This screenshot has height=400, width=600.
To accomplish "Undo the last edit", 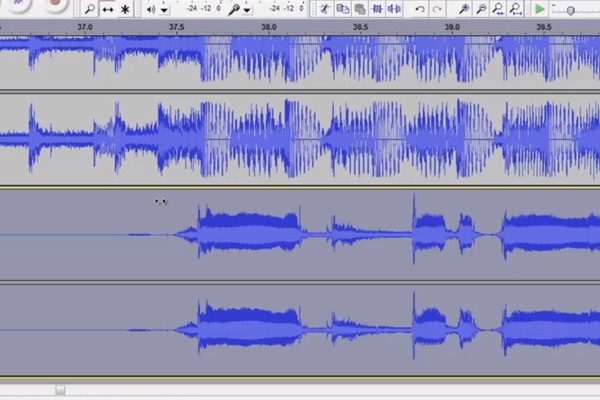I will coord(420,9).
